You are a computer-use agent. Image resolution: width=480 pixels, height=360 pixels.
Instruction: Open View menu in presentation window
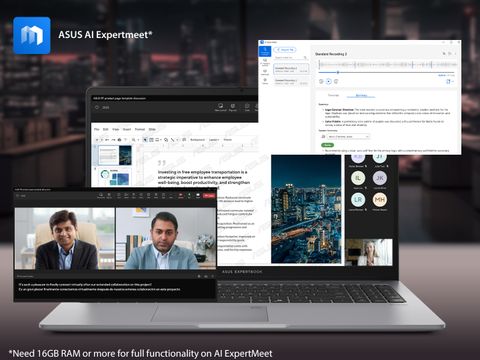click(116, 129)
